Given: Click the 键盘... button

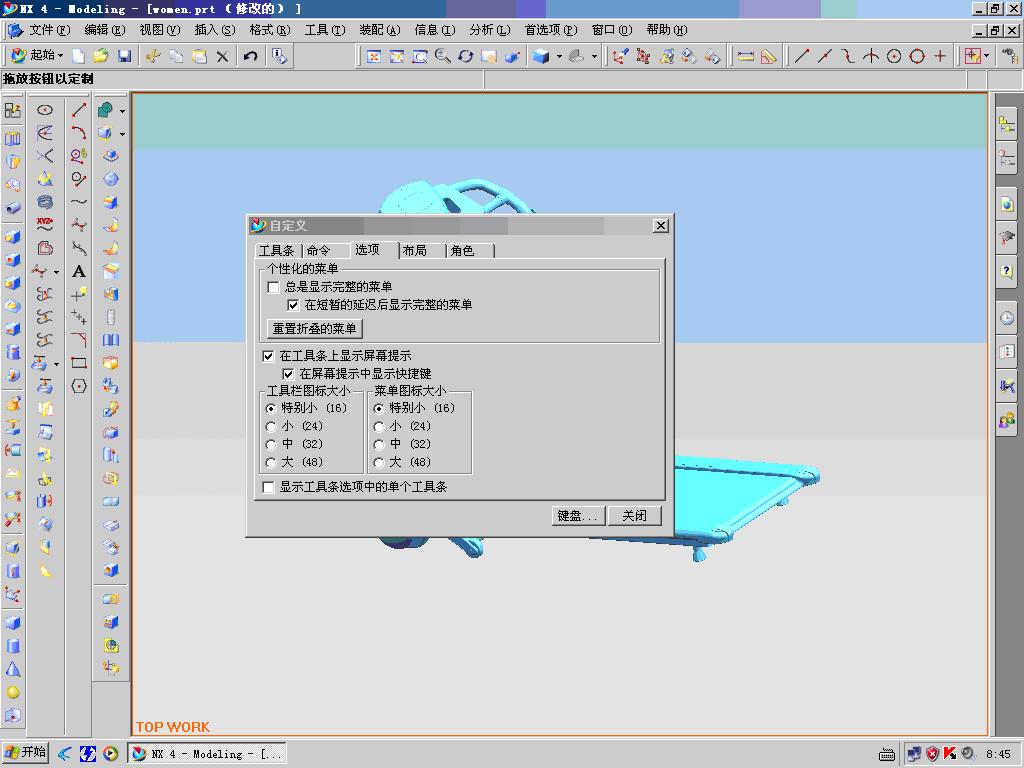Looking at the screenshot, I should click(576, 515).
